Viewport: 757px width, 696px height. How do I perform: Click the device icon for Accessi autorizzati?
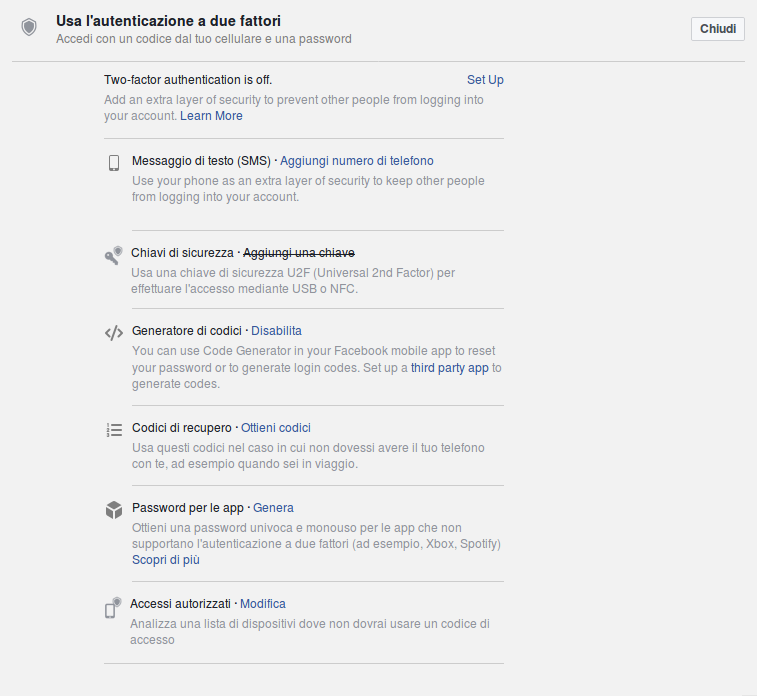[x=113, y=607]
